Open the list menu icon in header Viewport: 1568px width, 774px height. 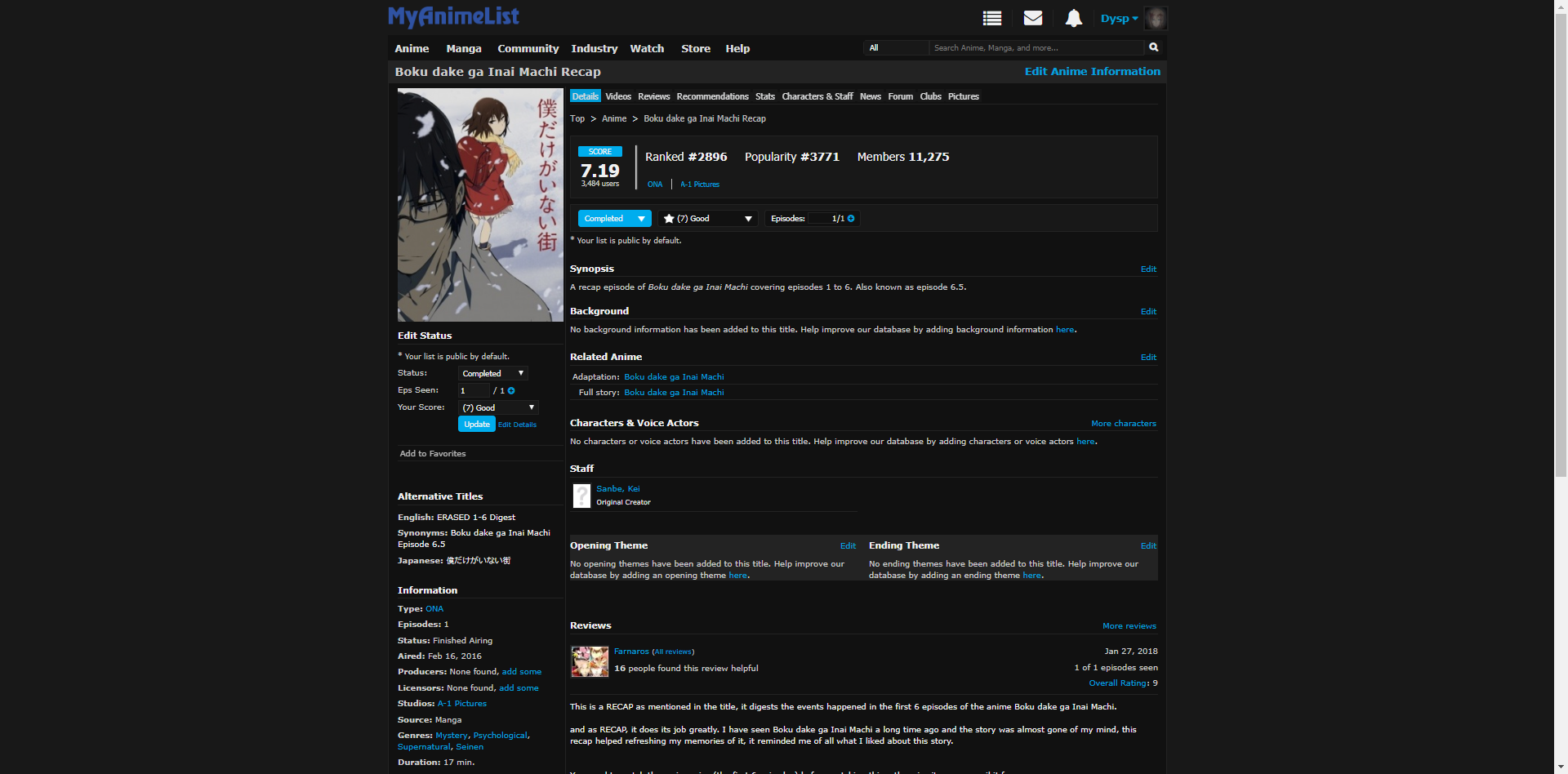tap(992, 18)
